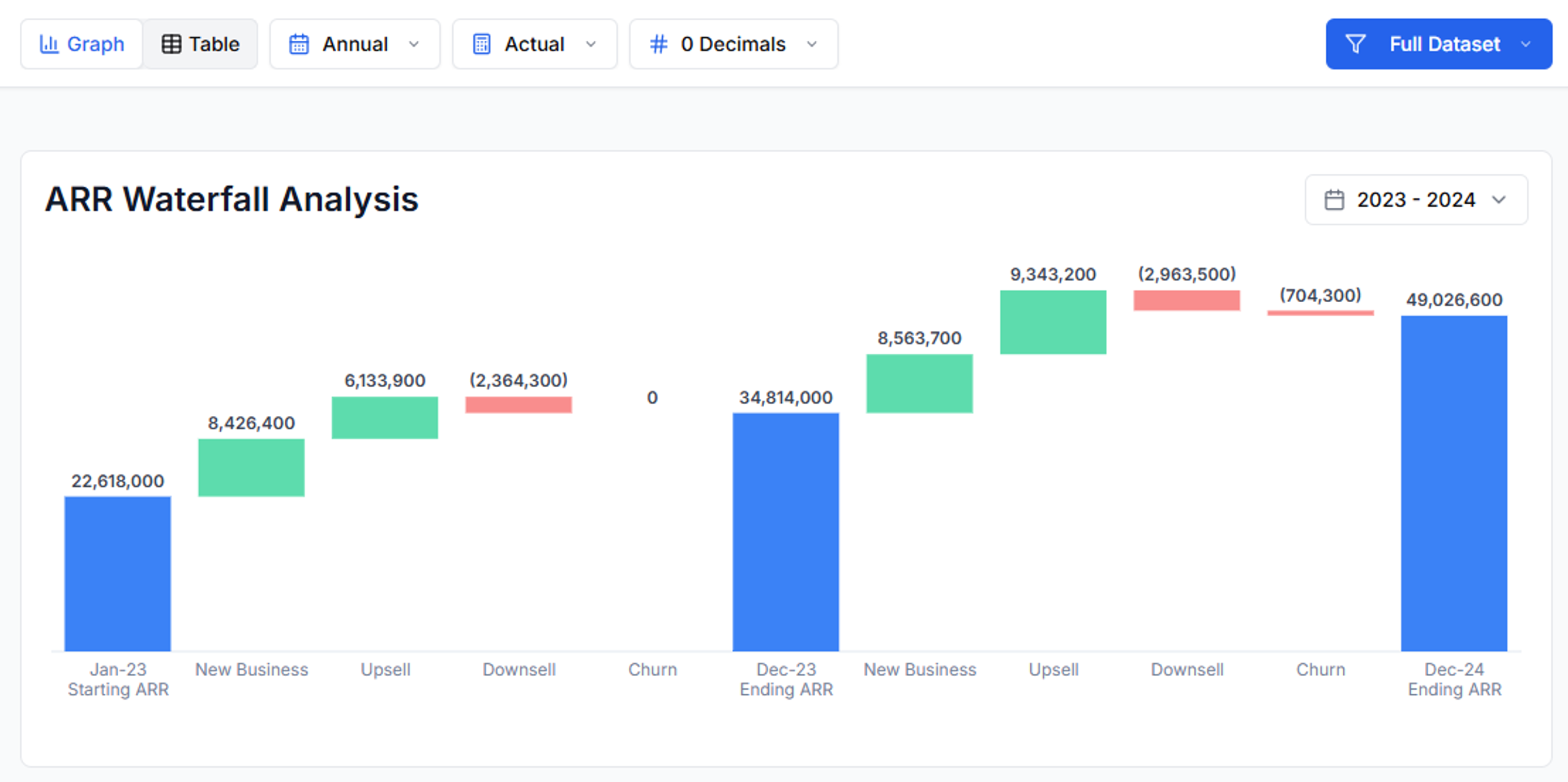Click the calculator icon beside Actual
1568x782 pixels.
(482, 43)
